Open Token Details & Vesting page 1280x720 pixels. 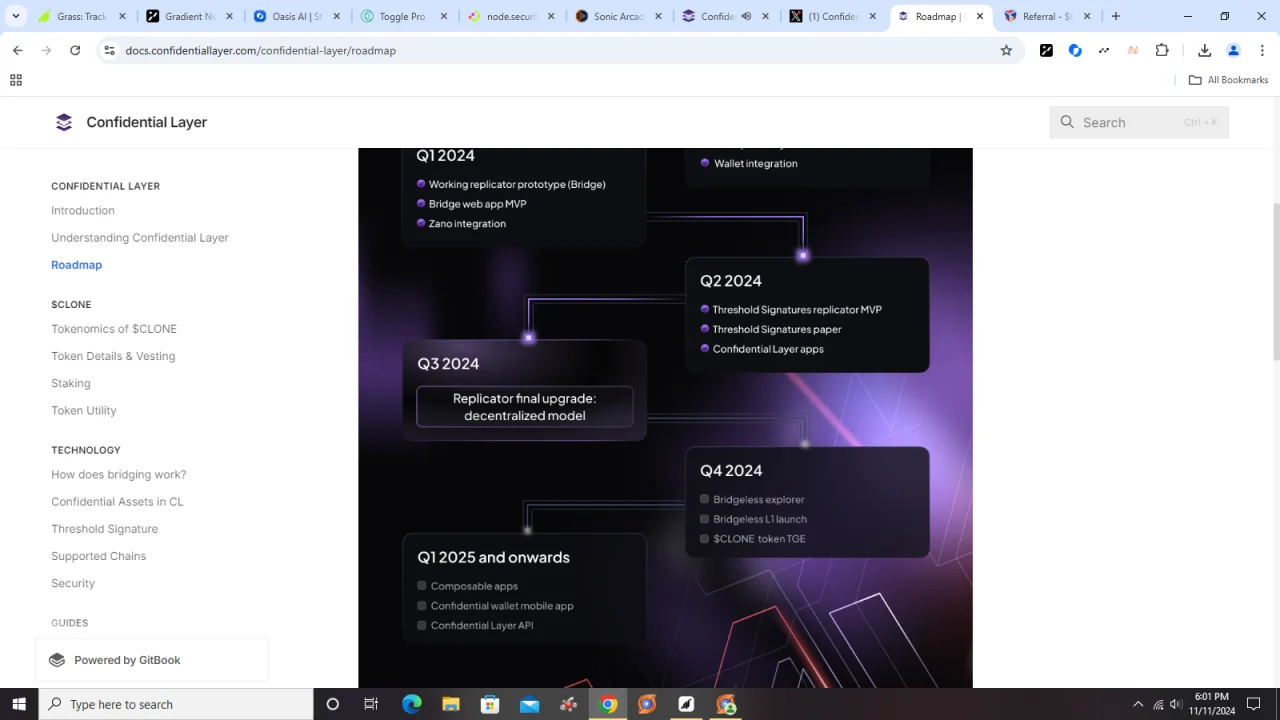[x=113, y=356]
